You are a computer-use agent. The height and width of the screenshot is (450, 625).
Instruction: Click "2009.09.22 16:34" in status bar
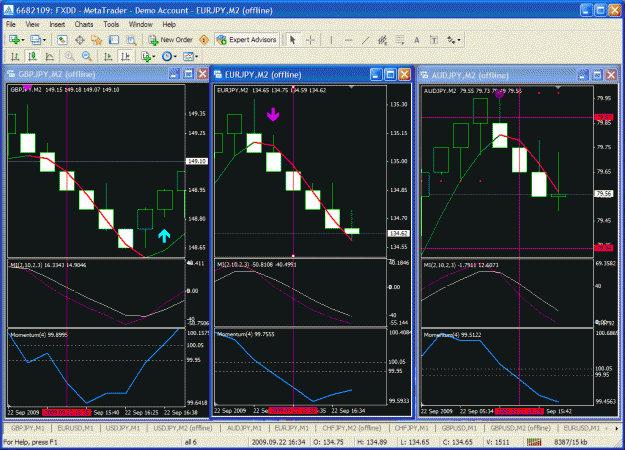click(x=278, y=442)
